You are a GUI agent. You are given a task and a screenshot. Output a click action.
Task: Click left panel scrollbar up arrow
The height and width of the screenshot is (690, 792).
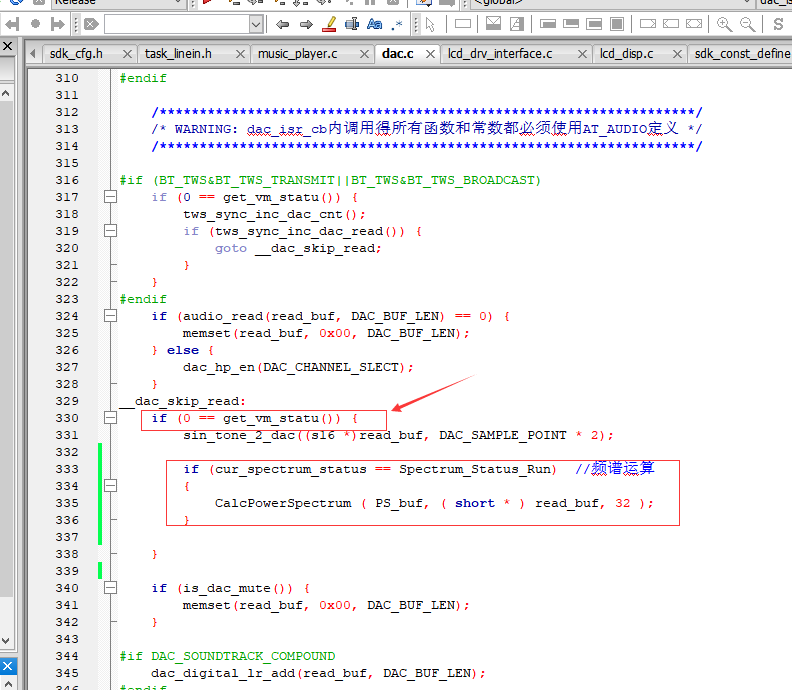click(6, 93)
